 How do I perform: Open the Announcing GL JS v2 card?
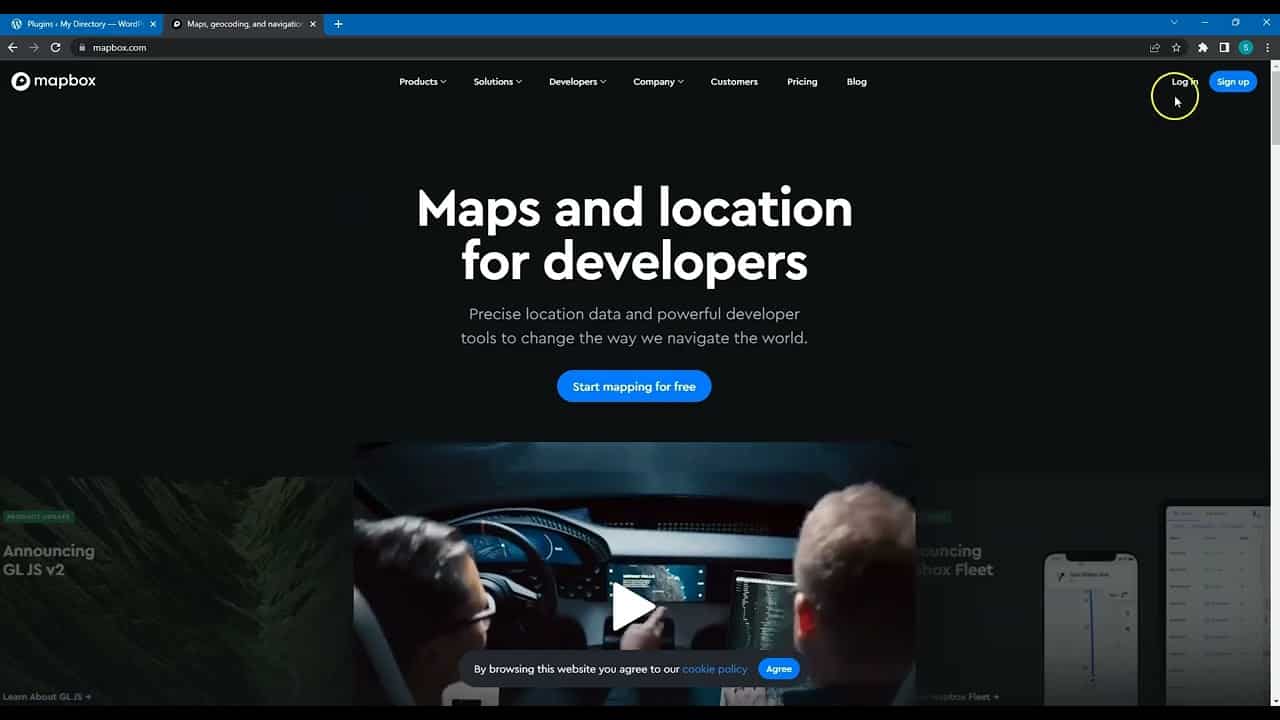[176, 590]
